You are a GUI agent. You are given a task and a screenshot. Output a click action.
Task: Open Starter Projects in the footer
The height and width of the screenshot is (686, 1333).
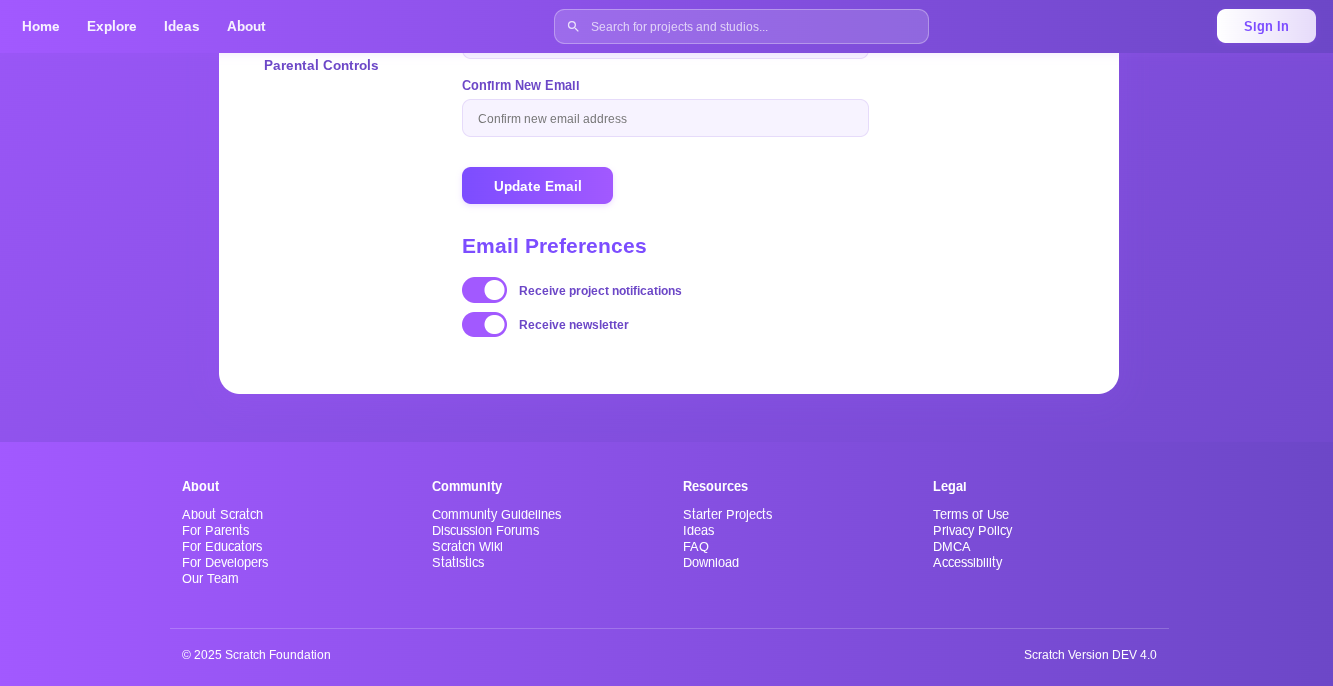pyautogui.click(x=727, y=514)
